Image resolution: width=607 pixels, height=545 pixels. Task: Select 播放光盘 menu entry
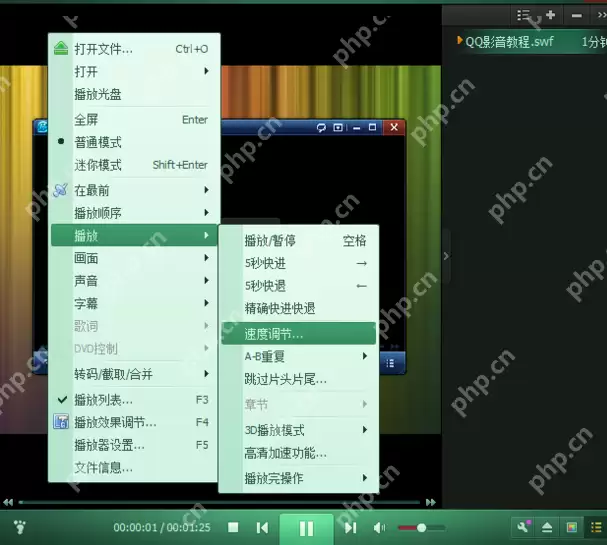[x=98, y=94]
